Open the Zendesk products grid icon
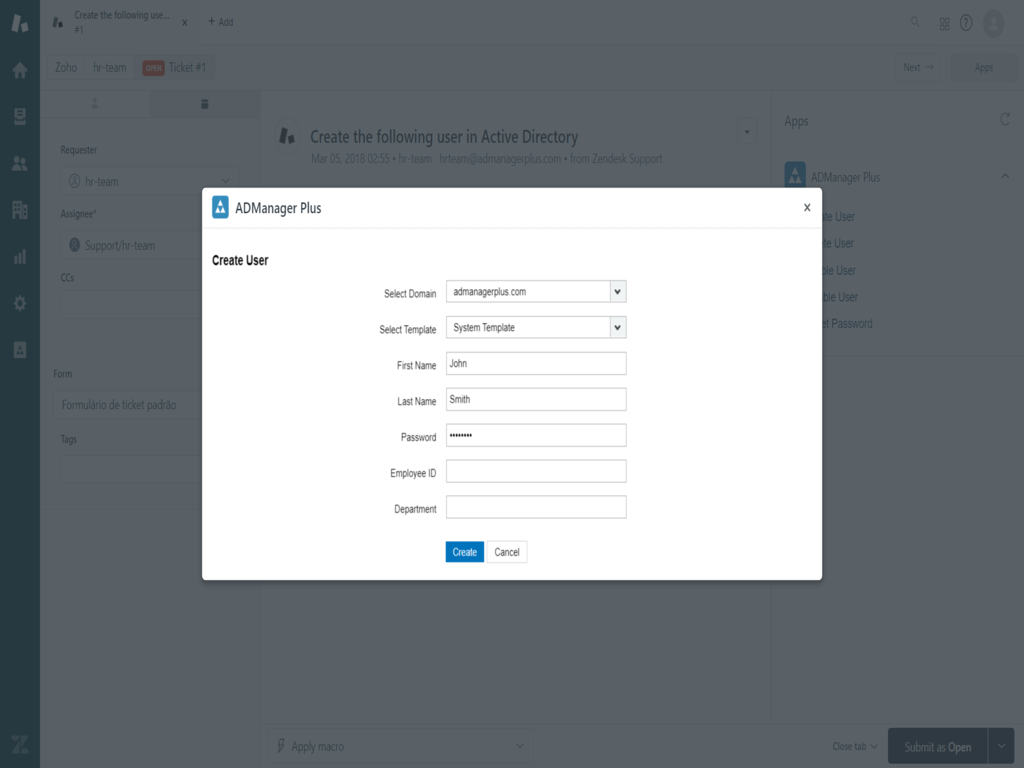The width and height of the screenshot is (1024, 768). pyautogui.click(x=944, y=23)
